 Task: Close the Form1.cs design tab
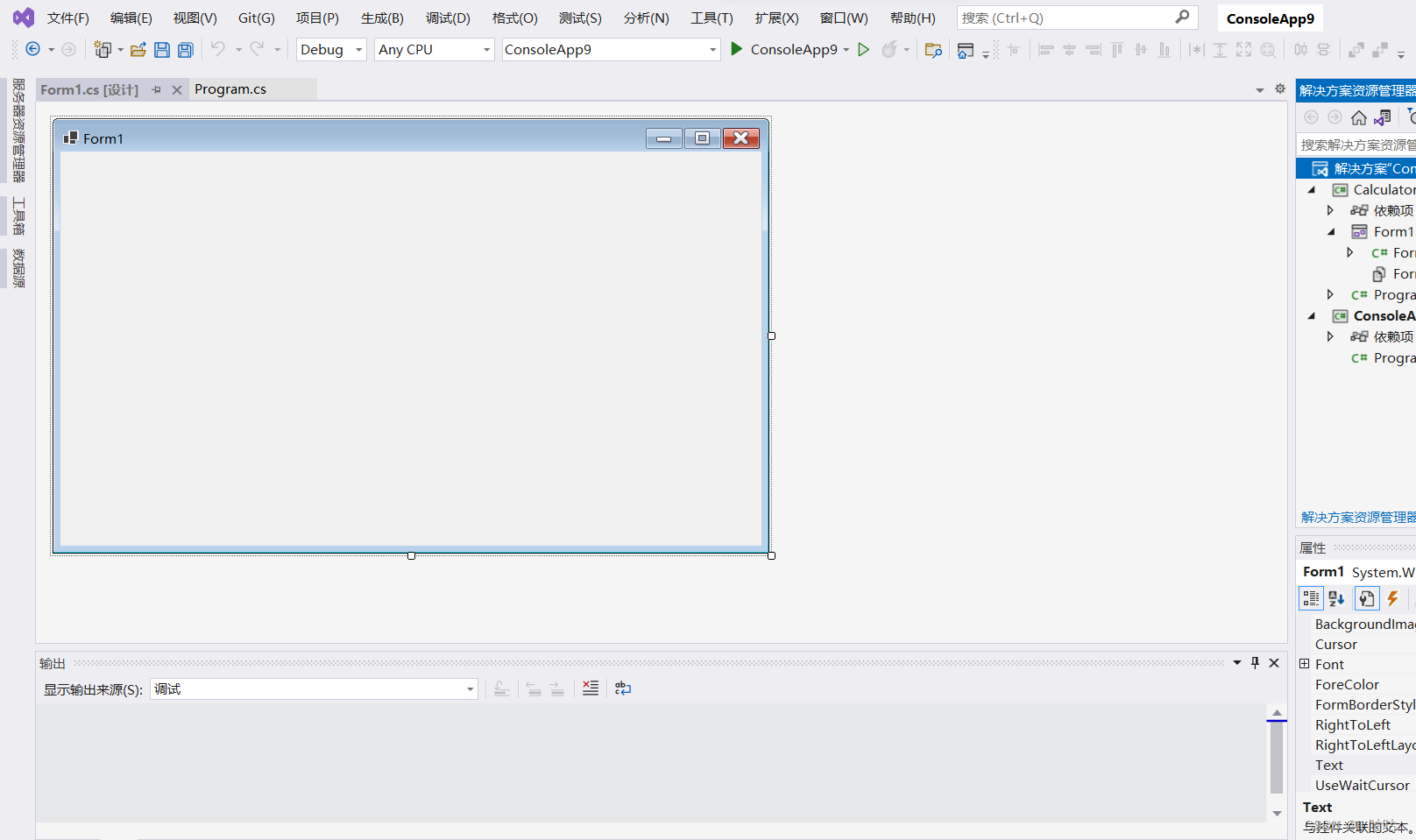[x=177, y=89]
